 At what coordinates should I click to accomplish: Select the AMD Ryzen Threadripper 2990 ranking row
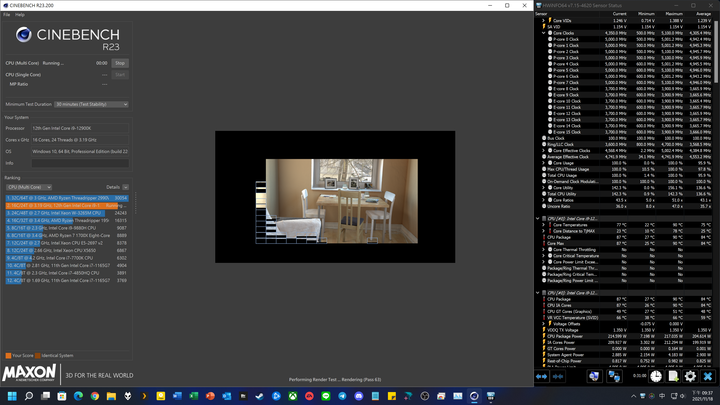pos(67,198)
